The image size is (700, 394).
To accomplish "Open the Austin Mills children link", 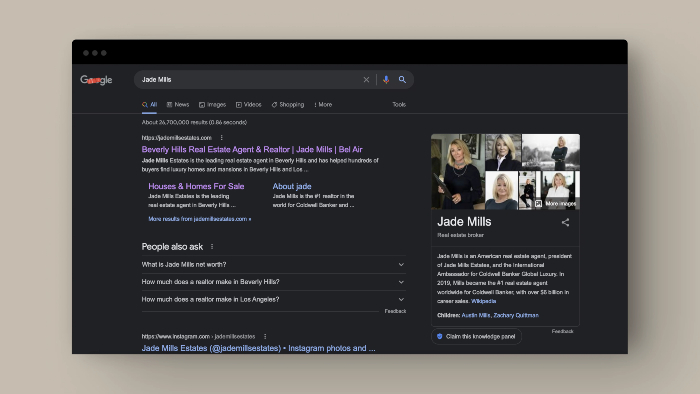I will [x=476, y=315].
